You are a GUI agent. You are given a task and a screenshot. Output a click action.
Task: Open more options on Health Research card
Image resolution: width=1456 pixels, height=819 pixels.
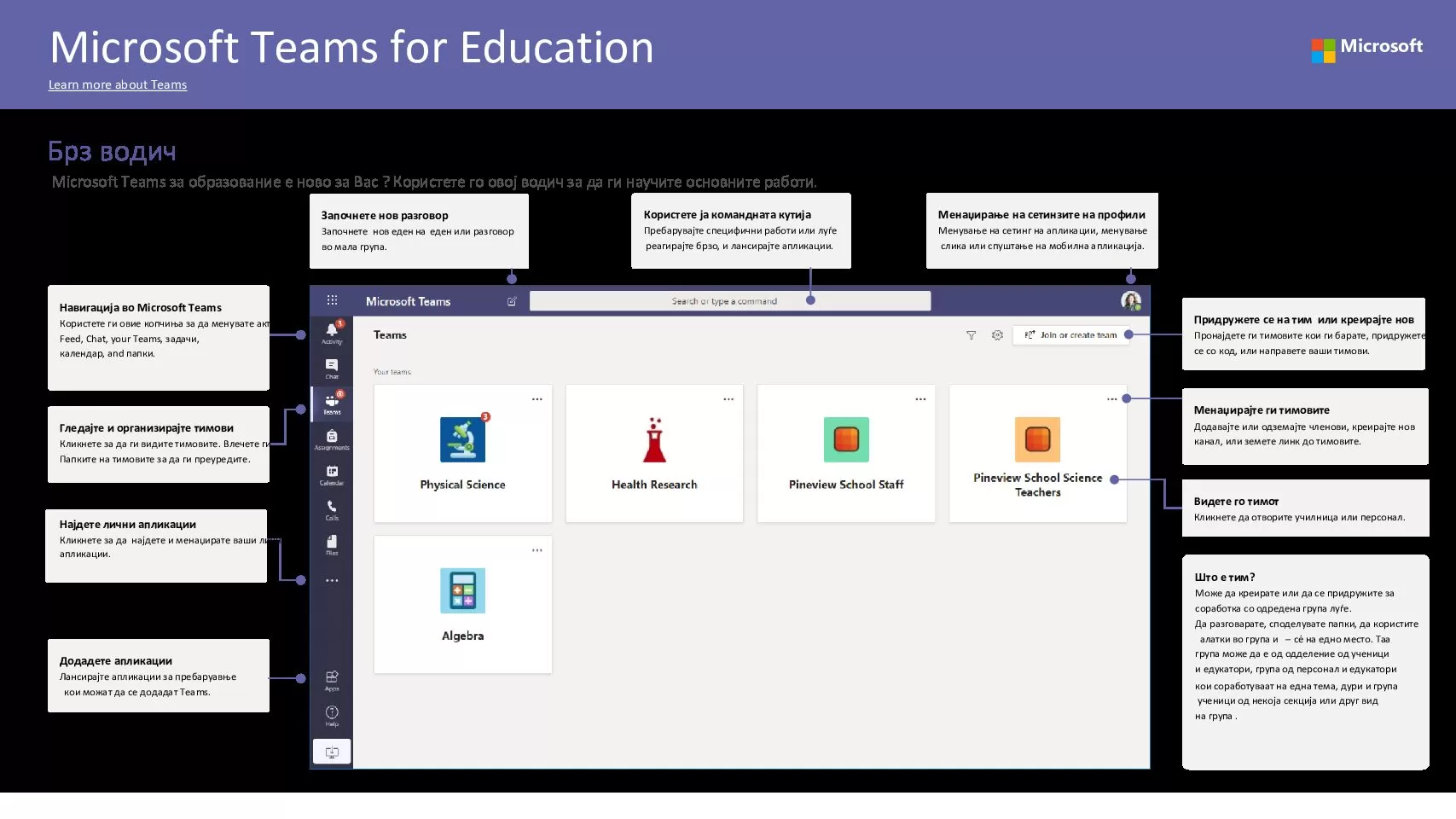[x=728, y=399]
